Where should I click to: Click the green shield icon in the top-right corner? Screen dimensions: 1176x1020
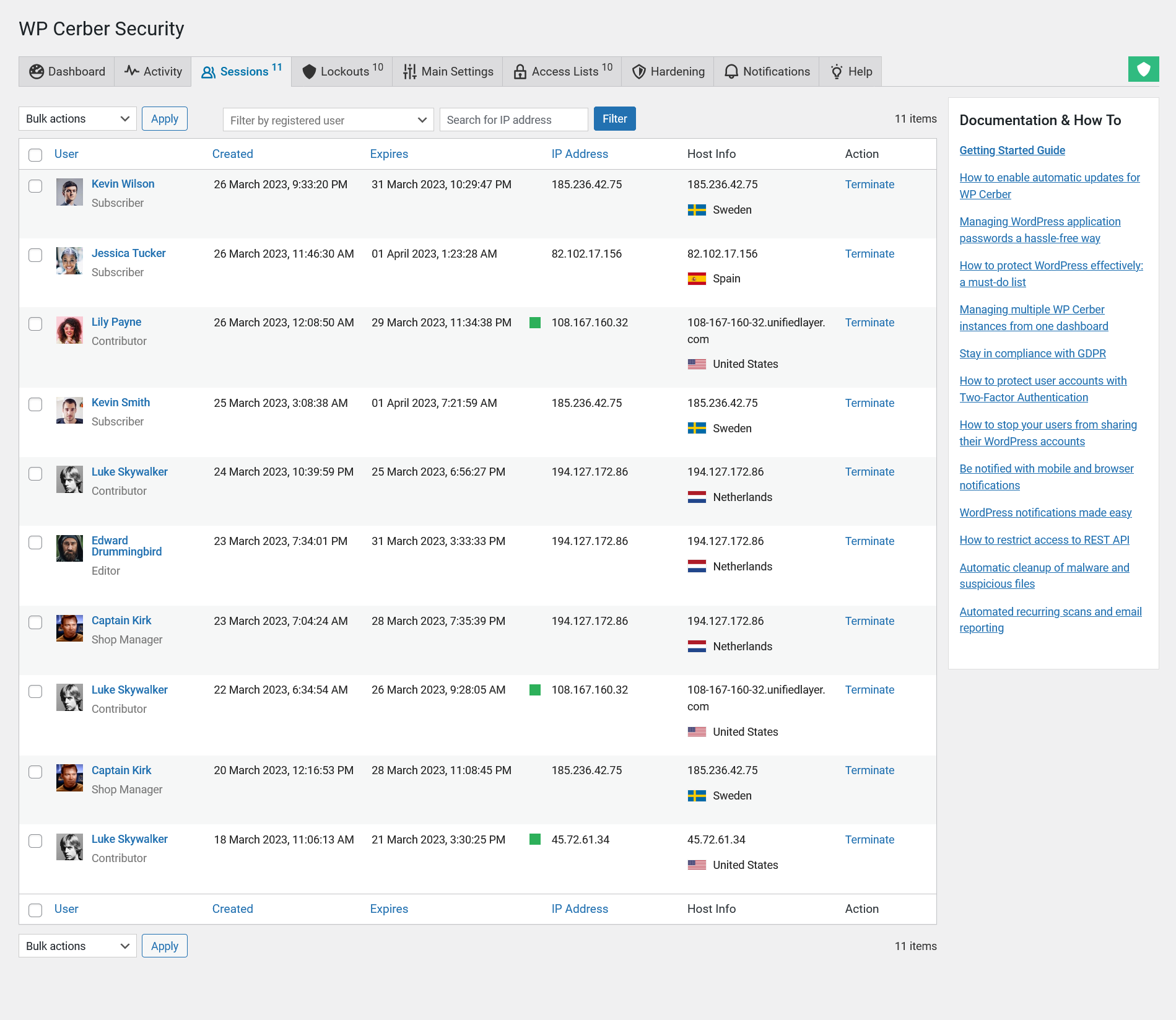[1143, 69]
